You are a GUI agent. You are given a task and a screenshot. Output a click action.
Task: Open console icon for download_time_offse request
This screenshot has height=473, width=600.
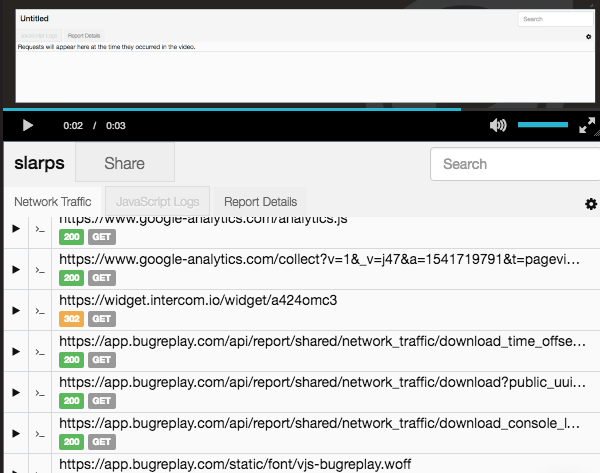point(40,352)
